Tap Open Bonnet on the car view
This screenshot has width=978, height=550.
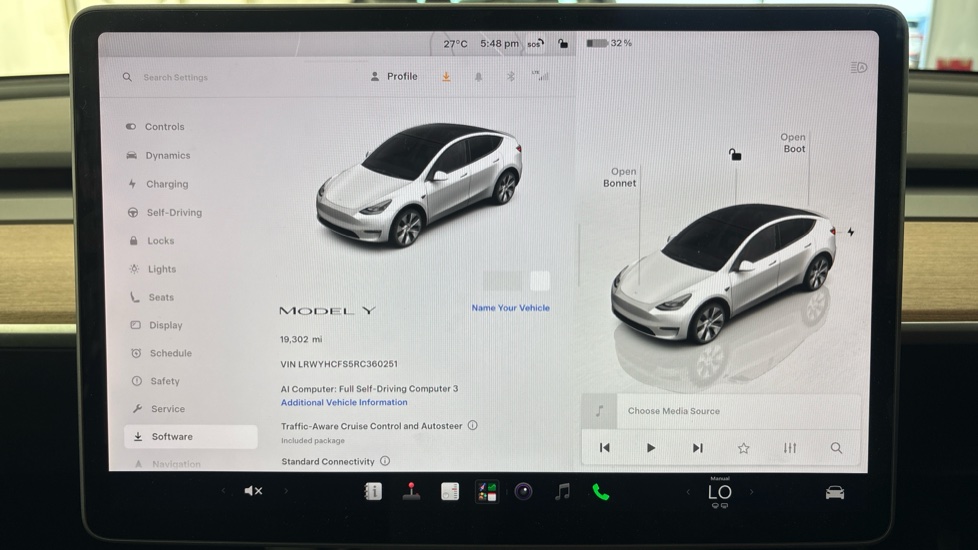click(x=619, y=177)
